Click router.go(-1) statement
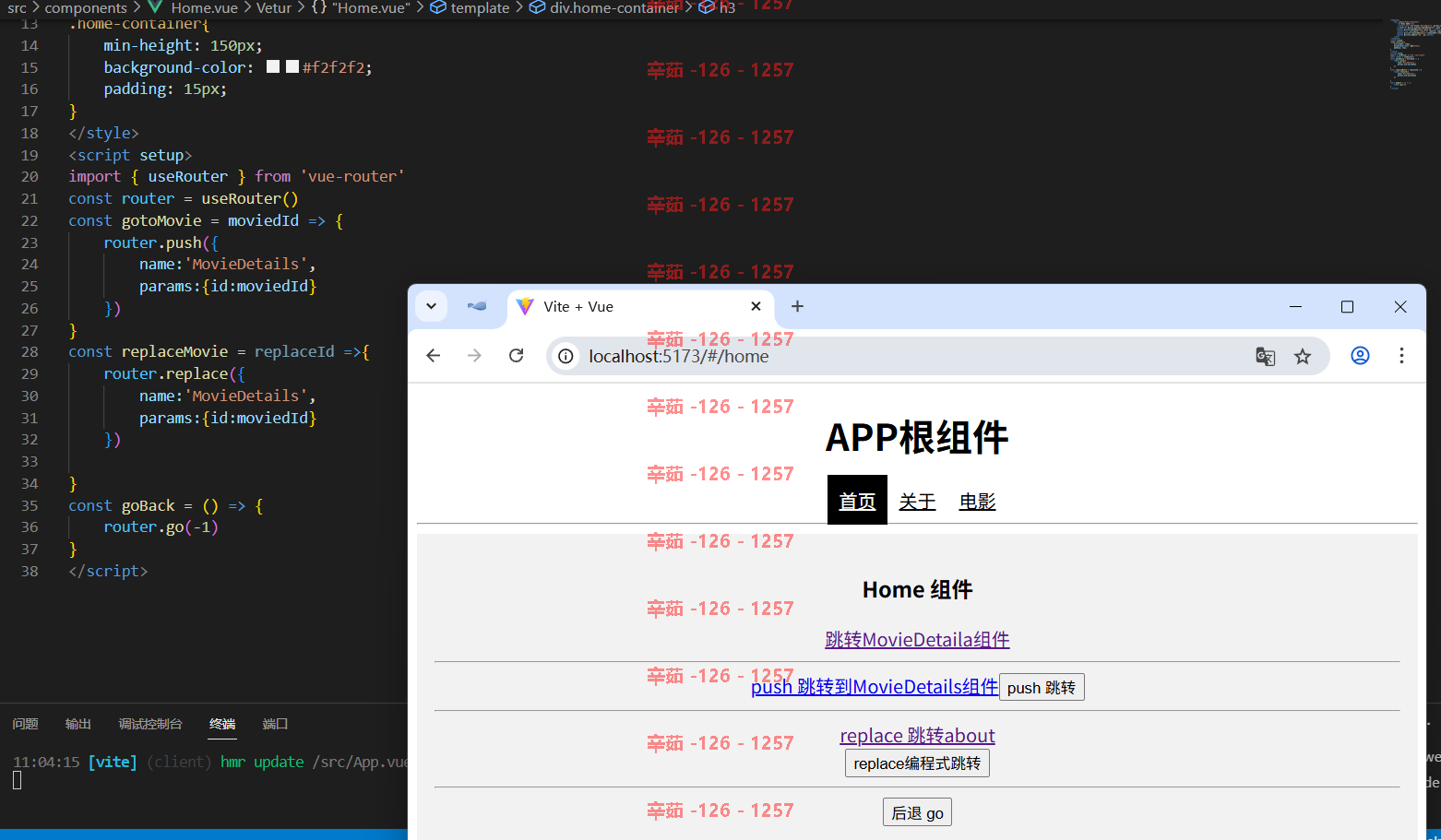The width and height of the screenshot is (1441, 840). pyautogui.click(x=161, y=526)
